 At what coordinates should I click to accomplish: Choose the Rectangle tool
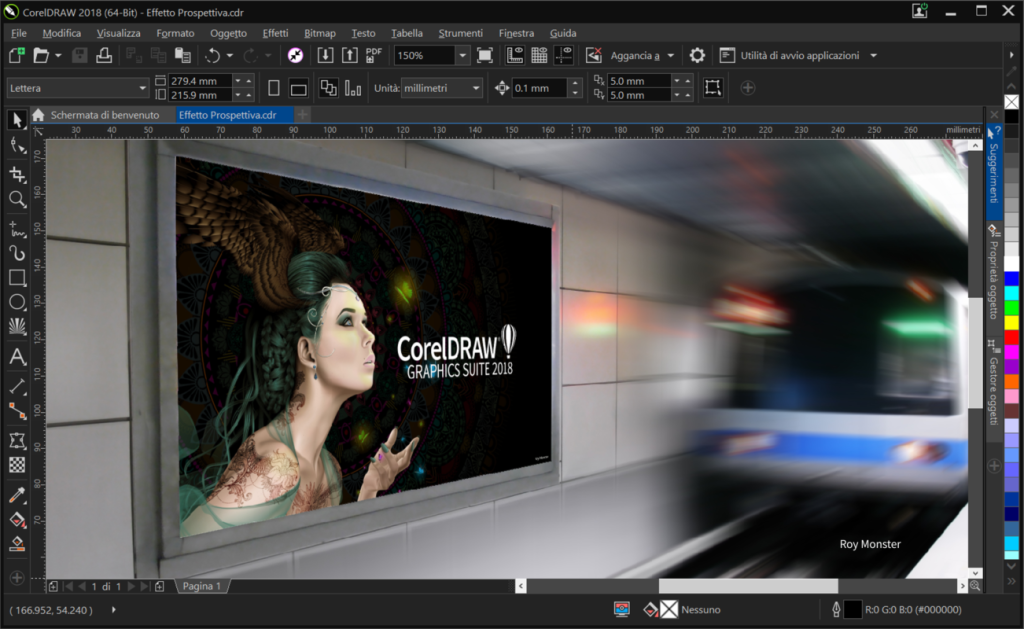(x=15, y=278)
